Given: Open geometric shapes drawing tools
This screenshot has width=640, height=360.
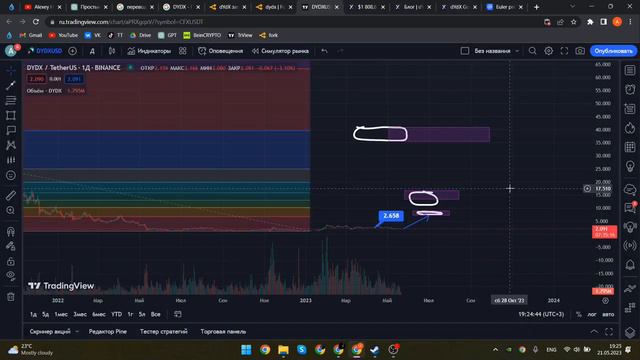Looking at the screenshot, I should (11, 116).
